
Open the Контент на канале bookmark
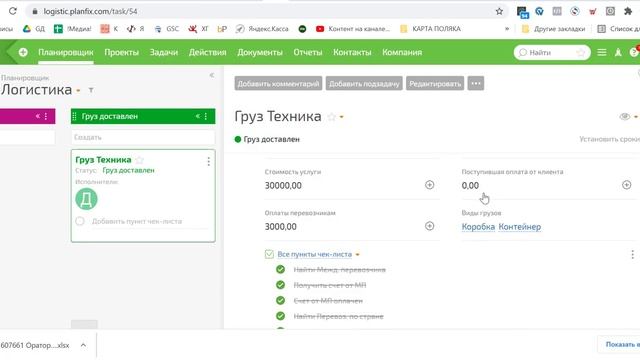point(353,29)
